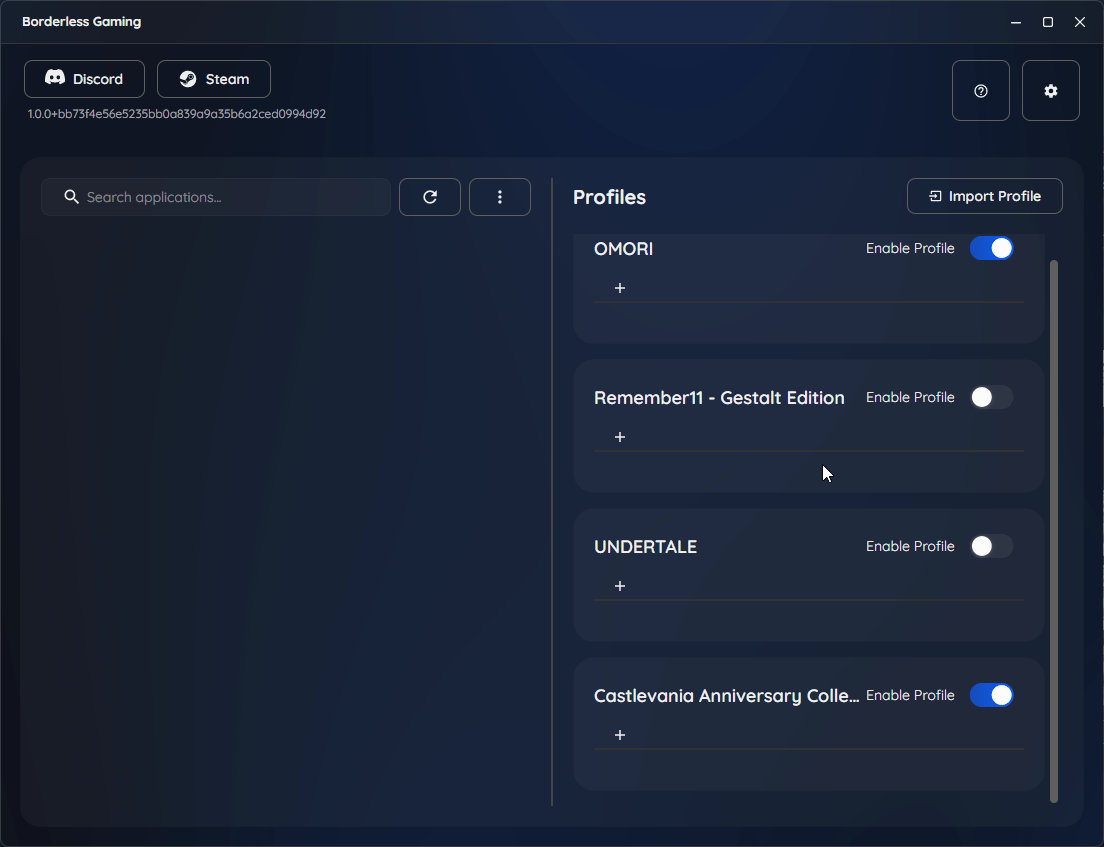Add entry with plus under Remember11
Image resolution: width=1104 pixels, height=847 pixels.
620,437
